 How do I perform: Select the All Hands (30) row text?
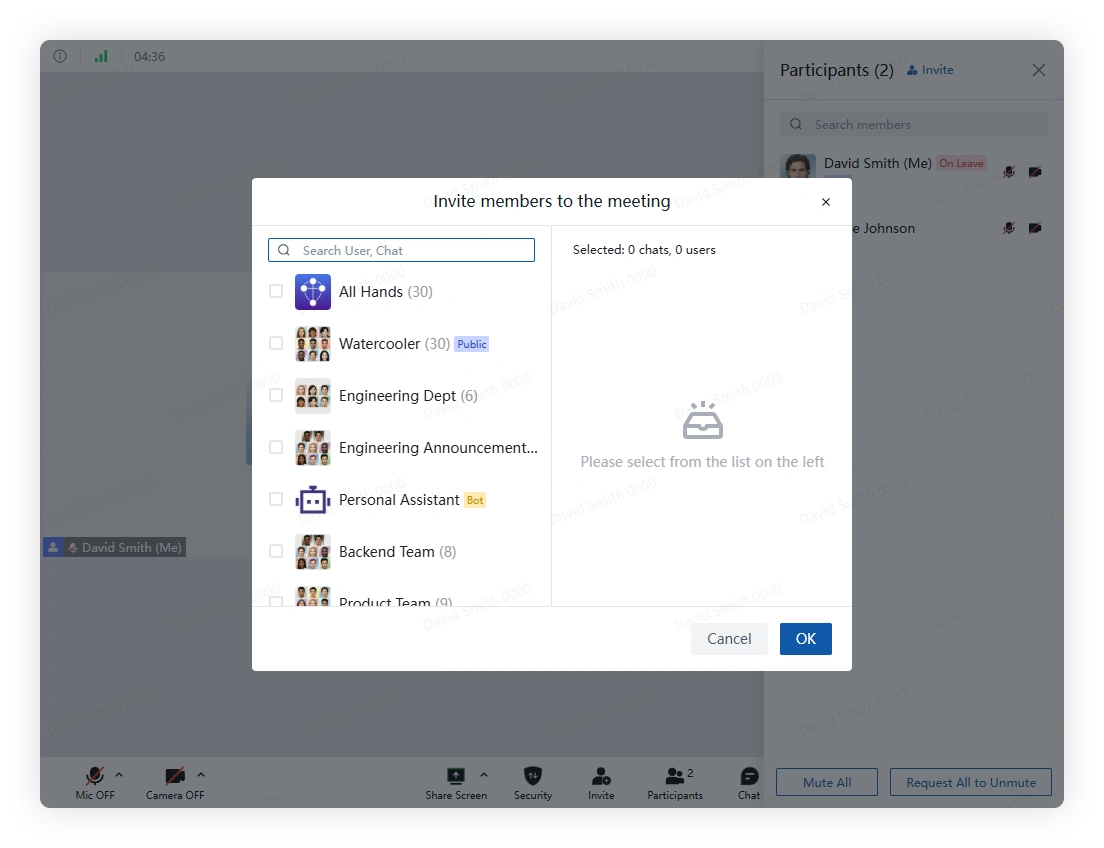coord(386,292)
